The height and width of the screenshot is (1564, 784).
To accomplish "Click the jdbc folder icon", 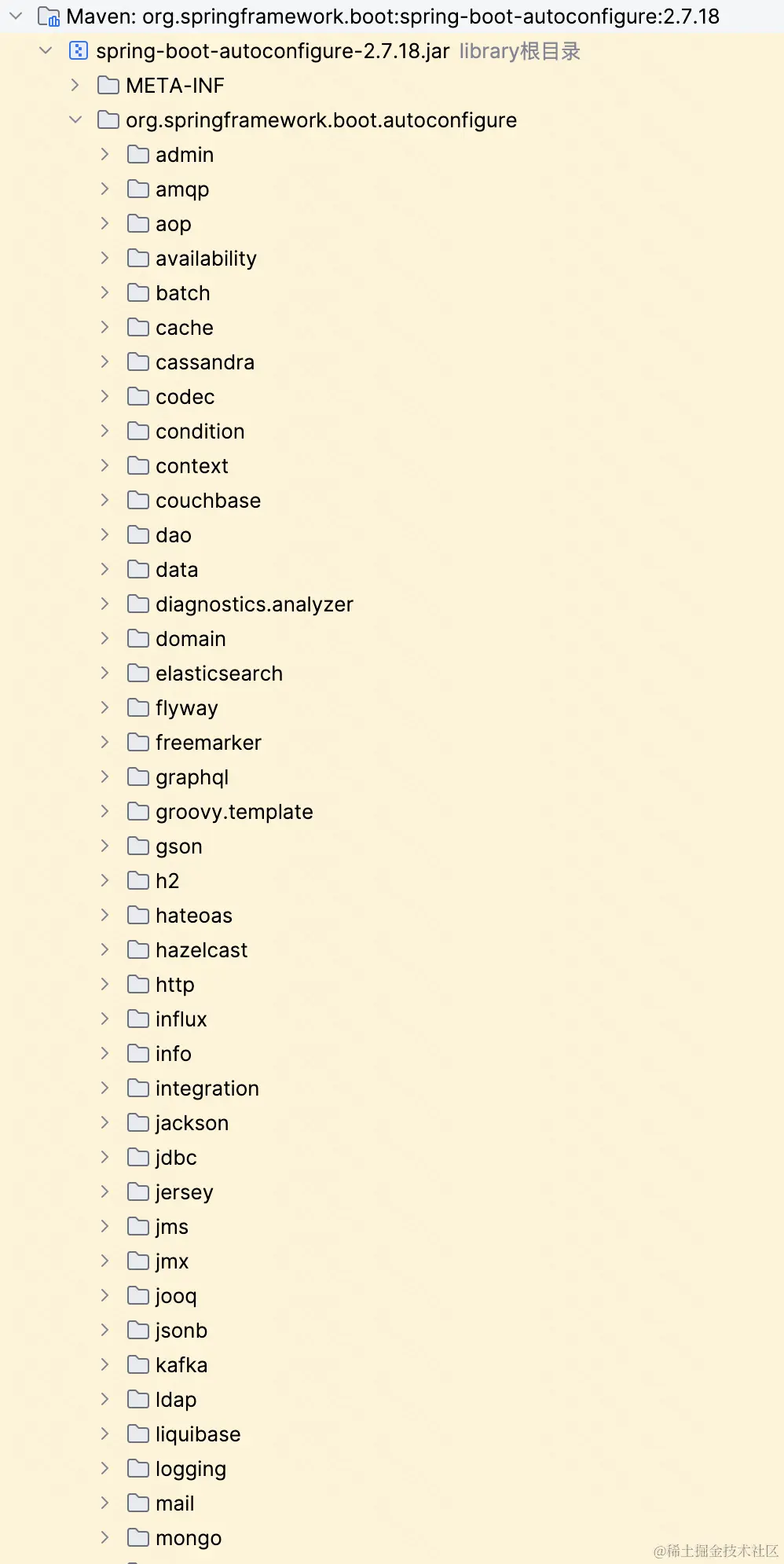I will 138,1158.
